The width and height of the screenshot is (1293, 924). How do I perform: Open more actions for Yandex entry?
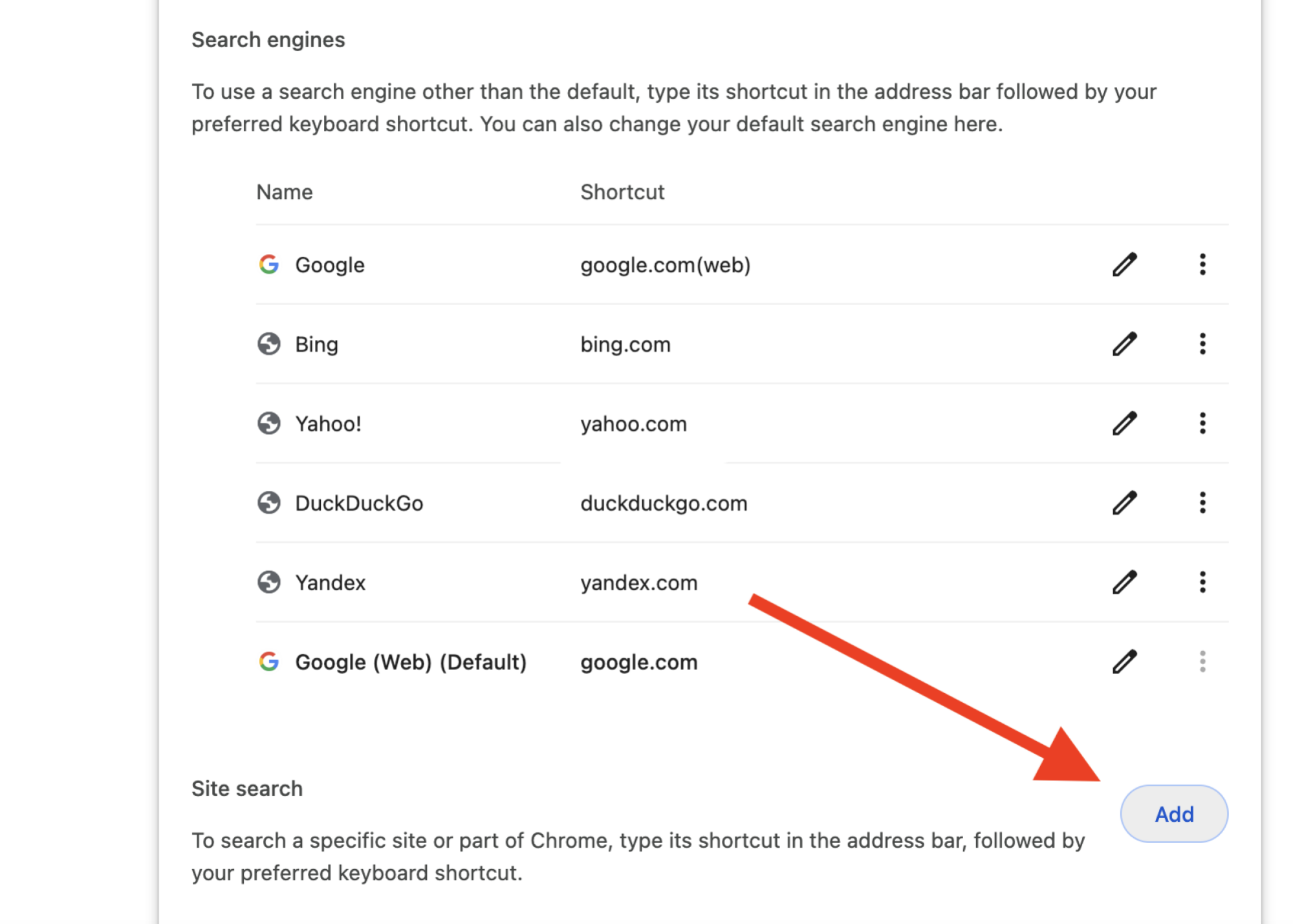coord(1202,582)
